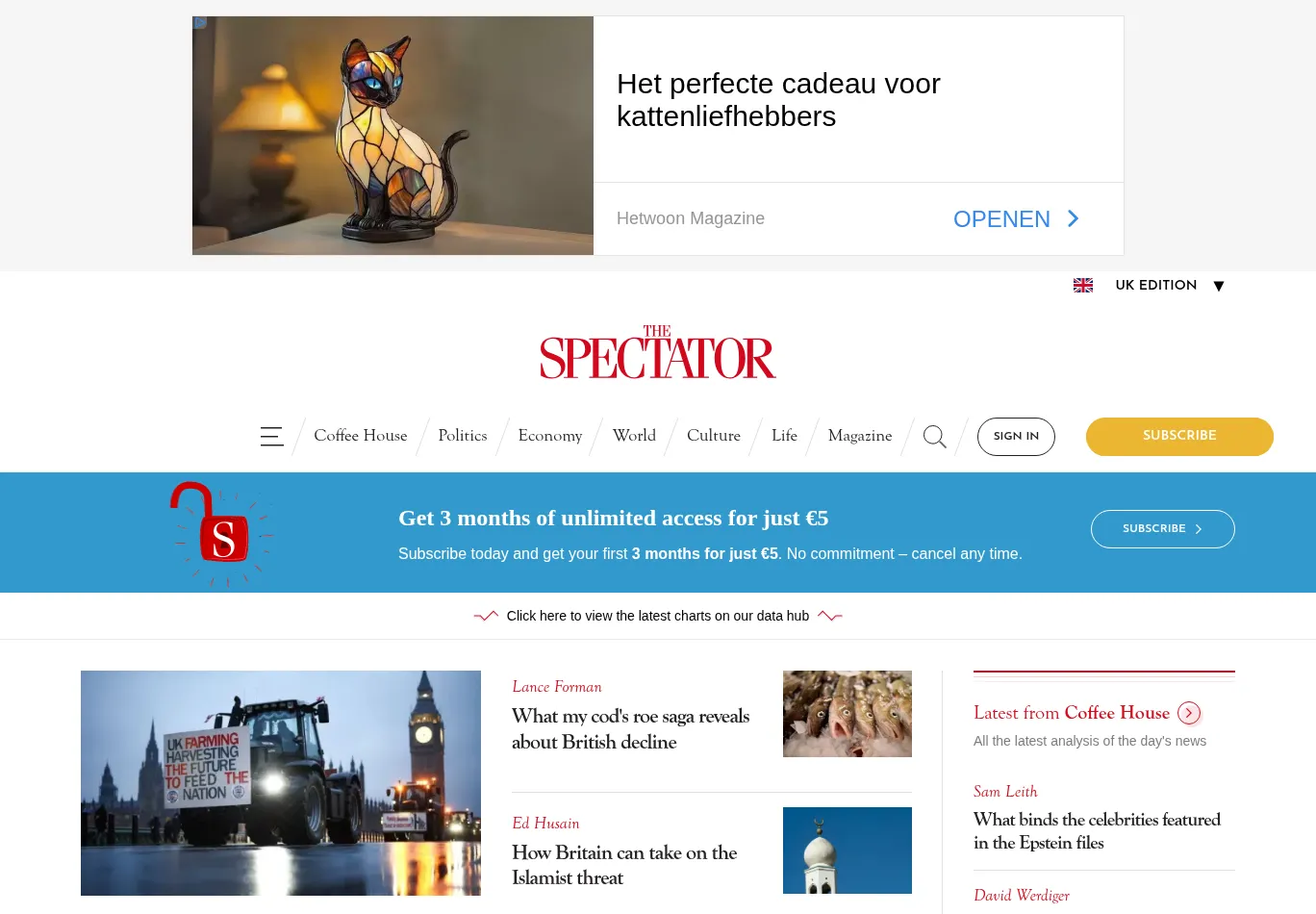Expand the UK Edition dropdown arrow
This screenshot has height=914, width=1316.
pyautogui.click(x=1219, y=286)
